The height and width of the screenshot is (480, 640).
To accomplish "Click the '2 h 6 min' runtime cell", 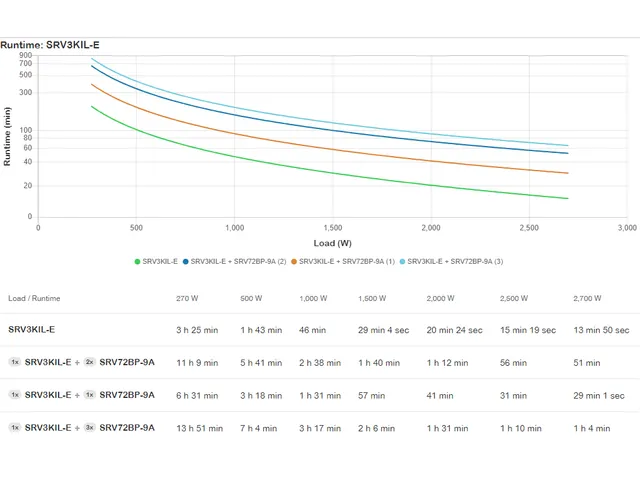I will tap(376, 428).
